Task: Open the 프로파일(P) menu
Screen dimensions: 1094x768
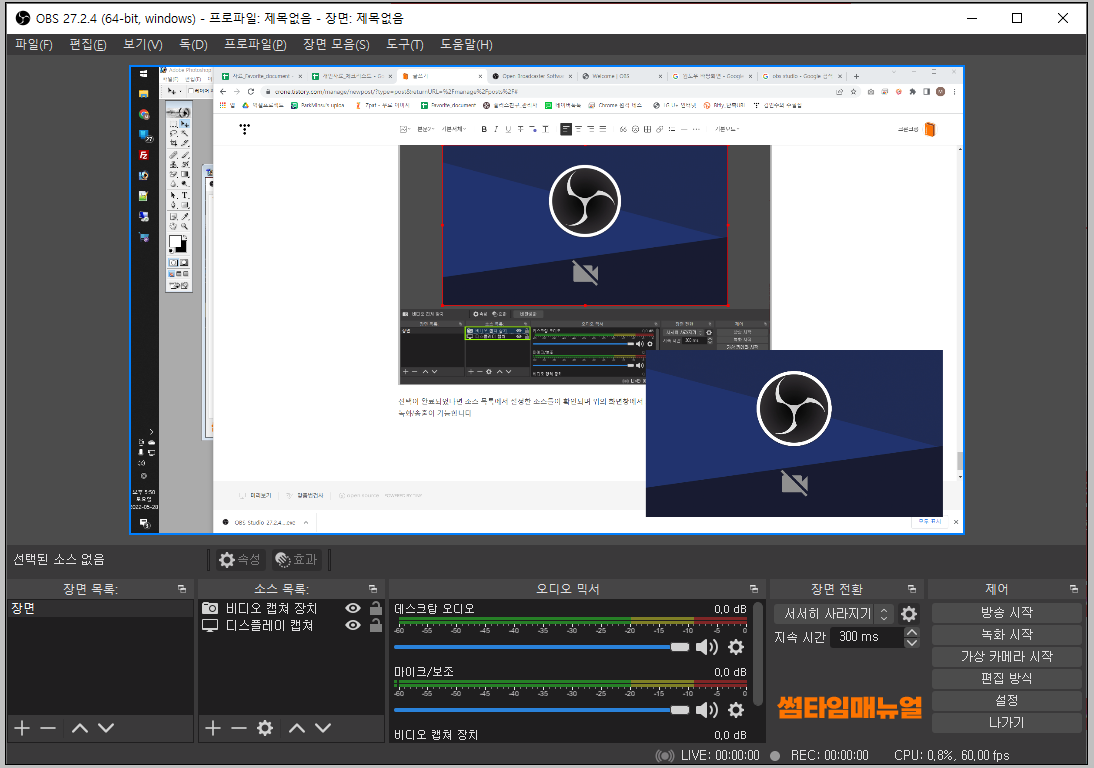Action: (x=255, y=45)
